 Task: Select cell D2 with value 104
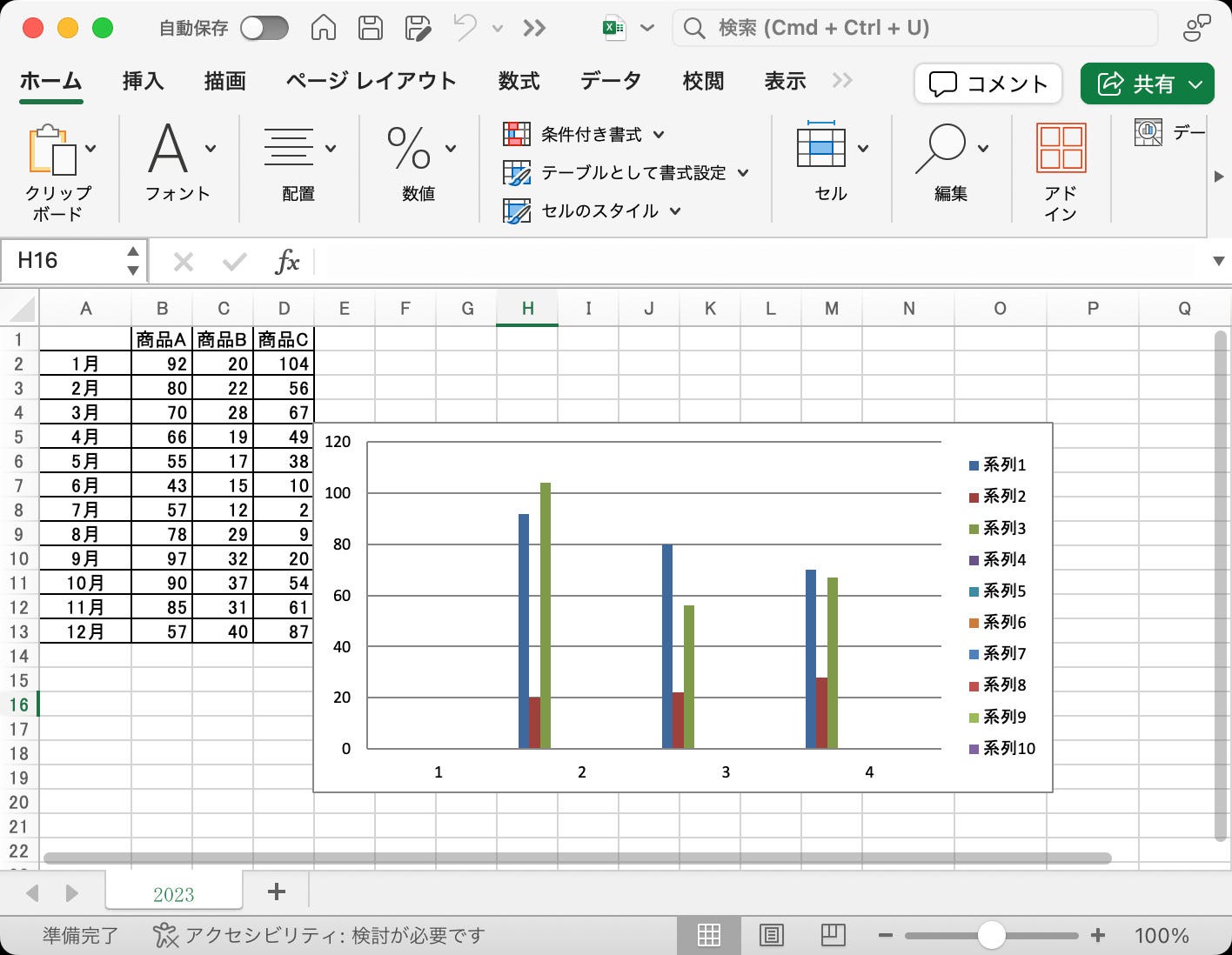click(x=284, y=364)
